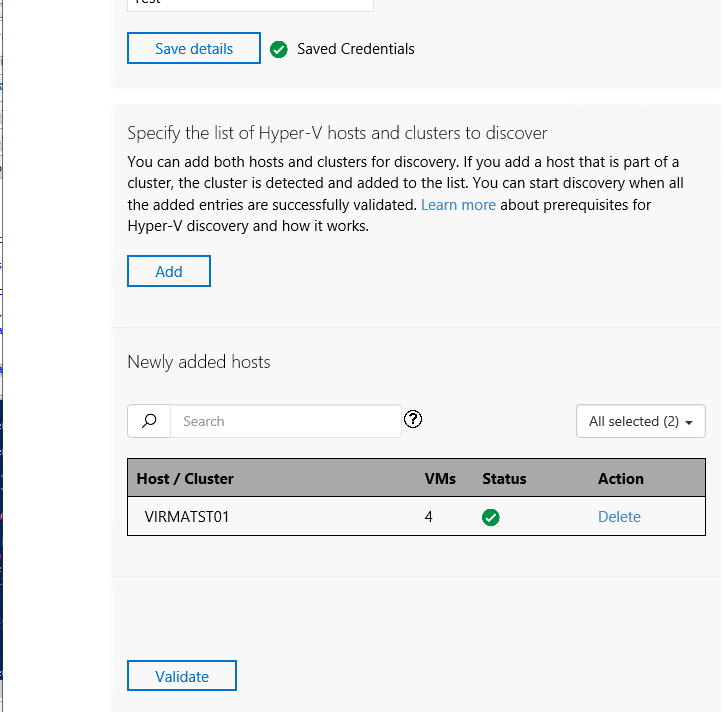
Task: Click the Save details button
Action: pyautogui.click(x=194, y=48)
